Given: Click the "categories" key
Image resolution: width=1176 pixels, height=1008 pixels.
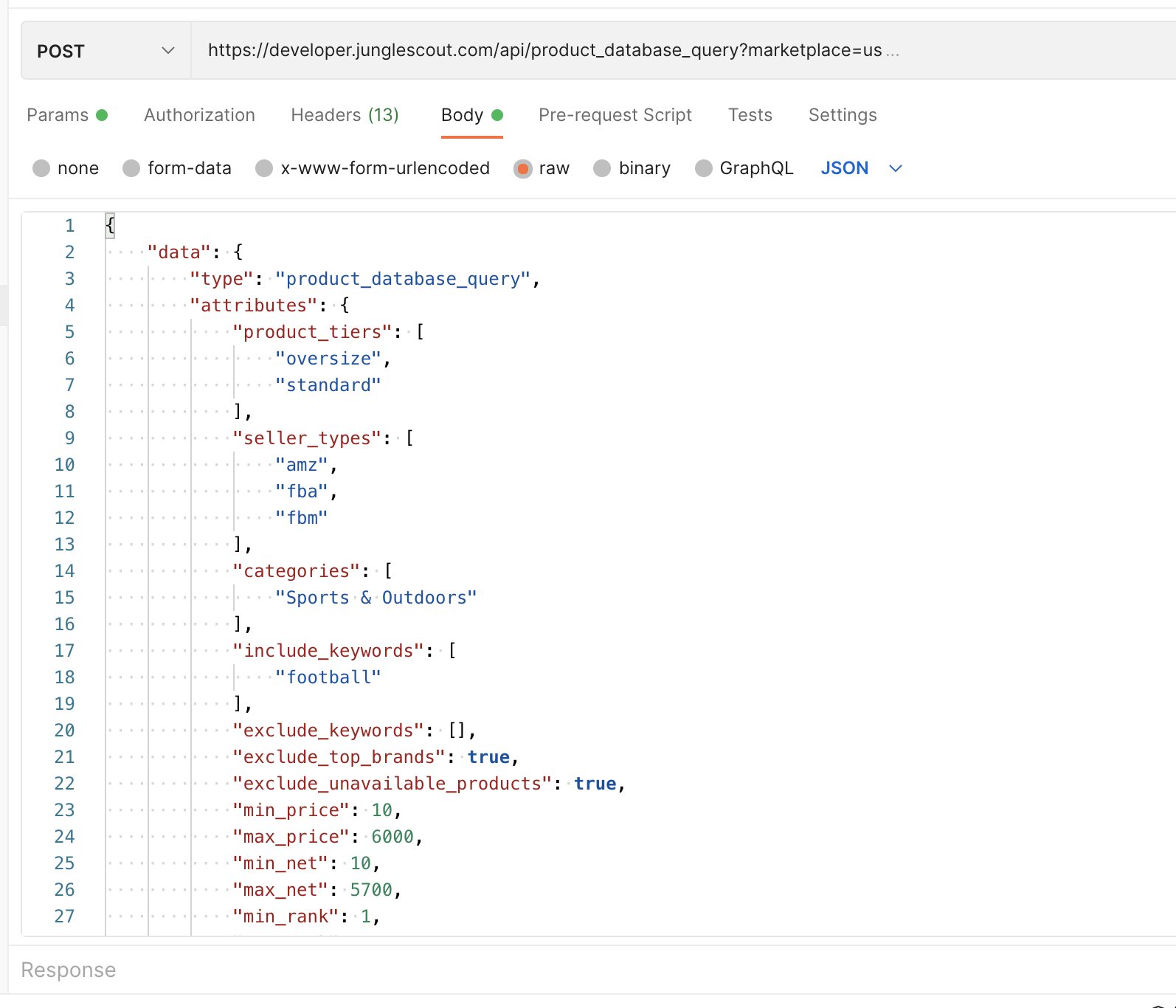Looking at the screenshot, I should click(x=297, y=571).
